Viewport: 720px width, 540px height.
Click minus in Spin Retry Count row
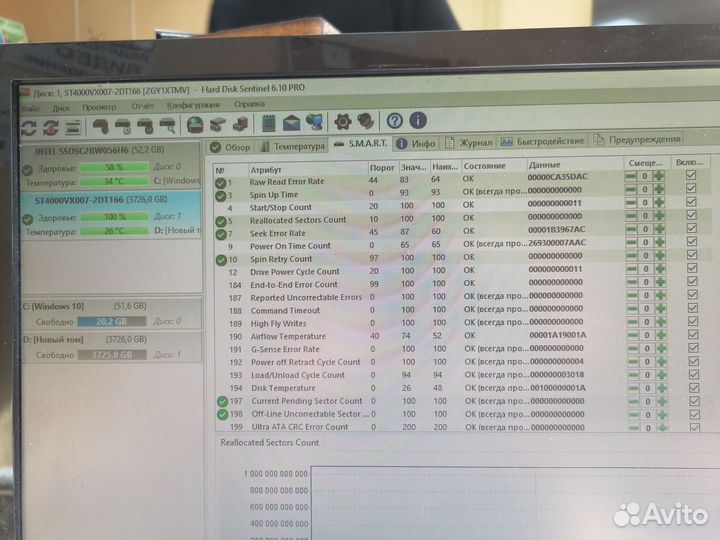coord(632,255)
